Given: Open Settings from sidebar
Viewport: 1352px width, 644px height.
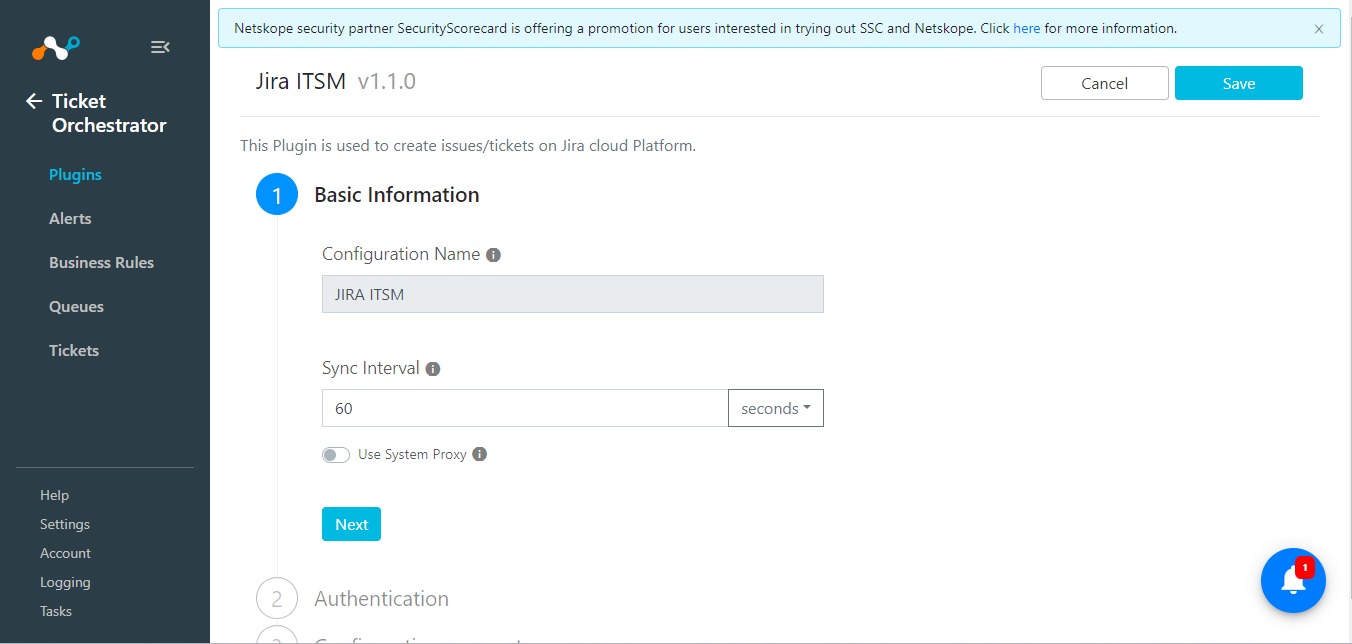Looking at the screenshot, I should (65, 524).
